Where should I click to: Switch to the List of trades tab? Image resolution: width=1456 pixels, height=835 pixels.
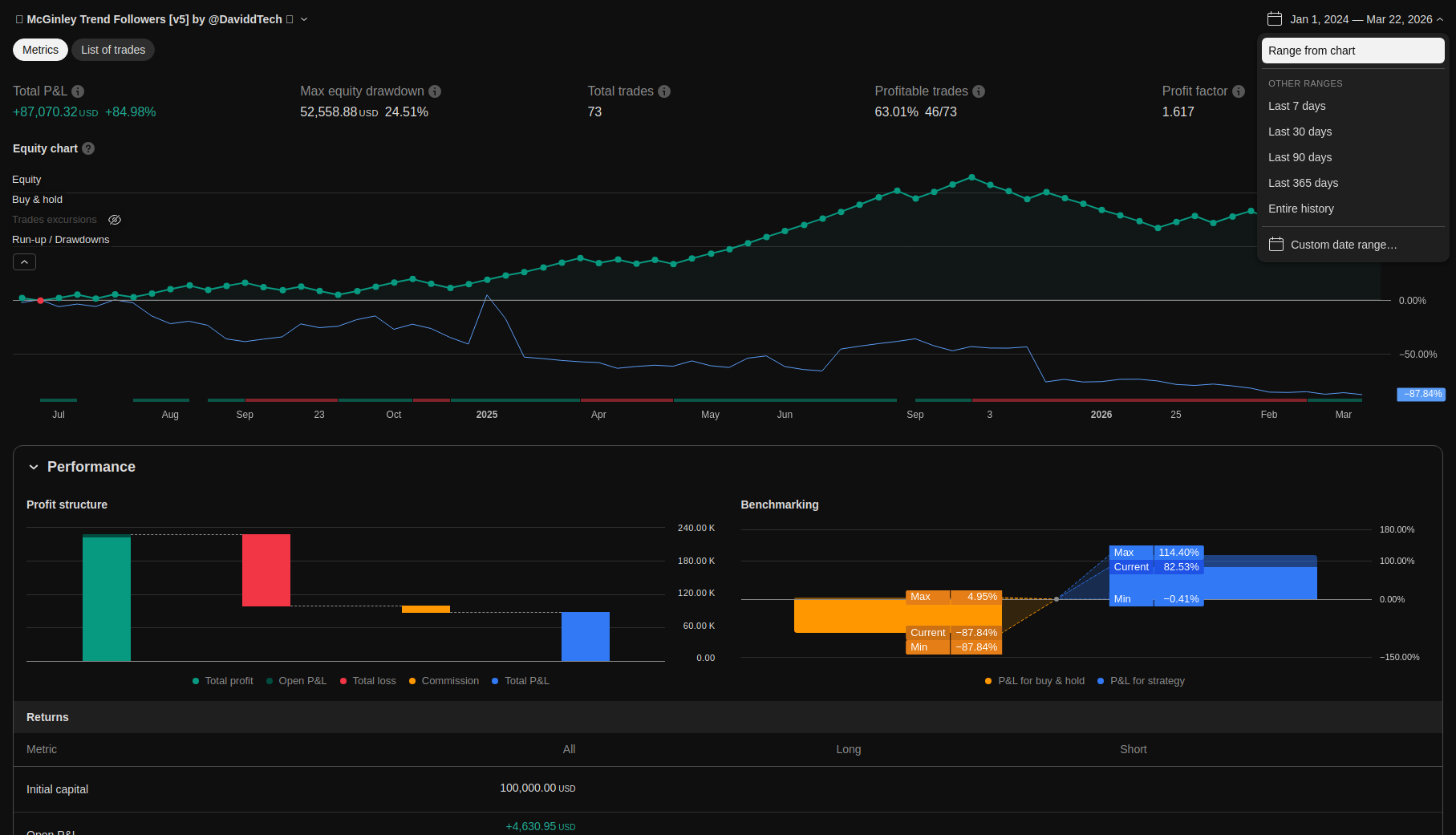(x=113, y=50)
